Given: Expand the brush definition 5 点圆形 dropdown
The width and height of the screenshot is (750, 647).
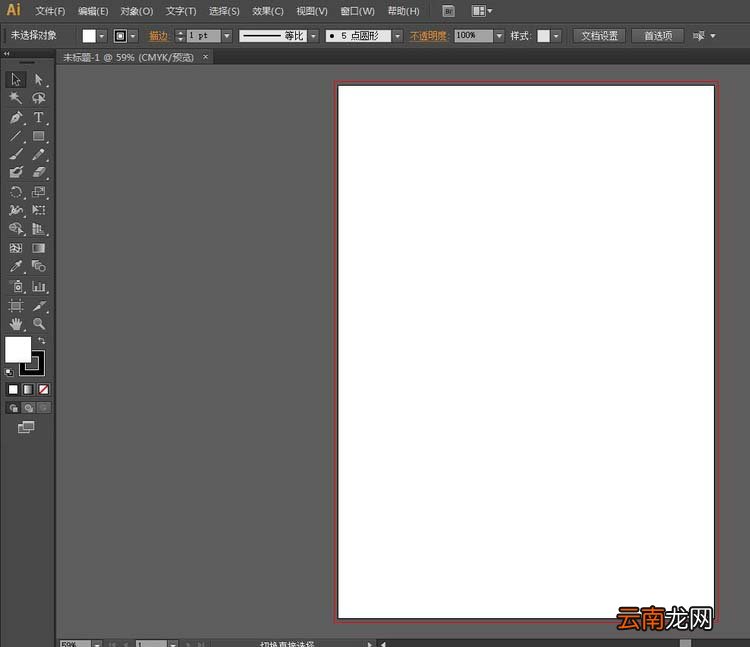Looking at the screenshot, I should [397, 36].
